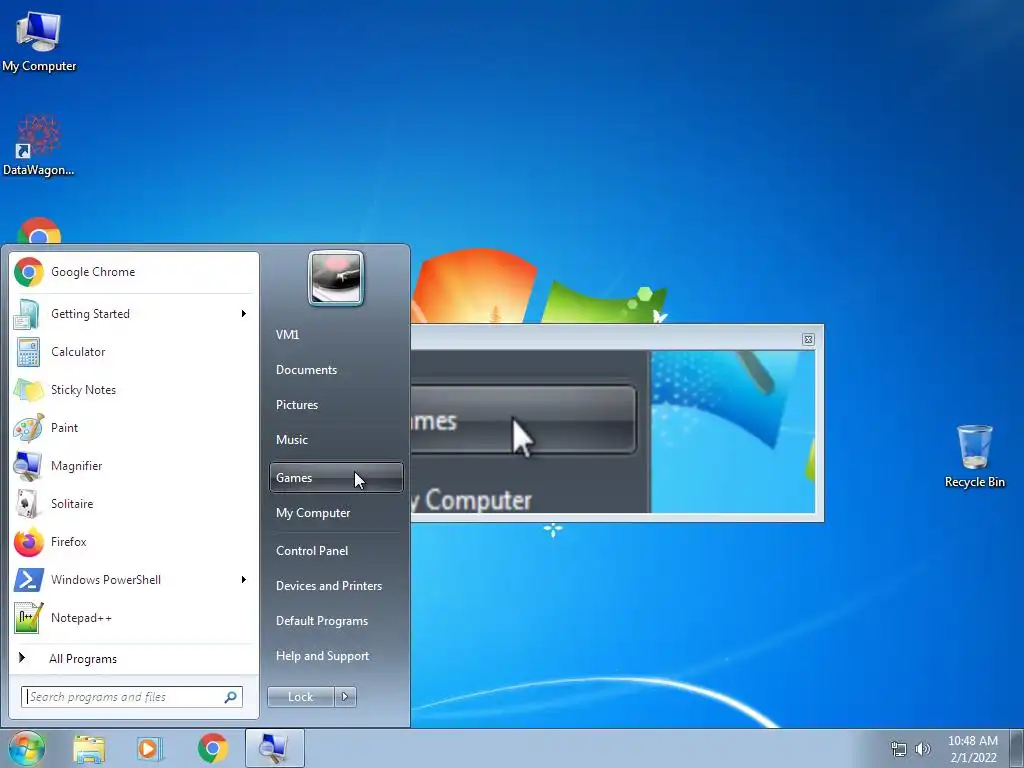This screenshot has width=1024, height=768.
Task: Open Help and Support
Action: (336, 656)
